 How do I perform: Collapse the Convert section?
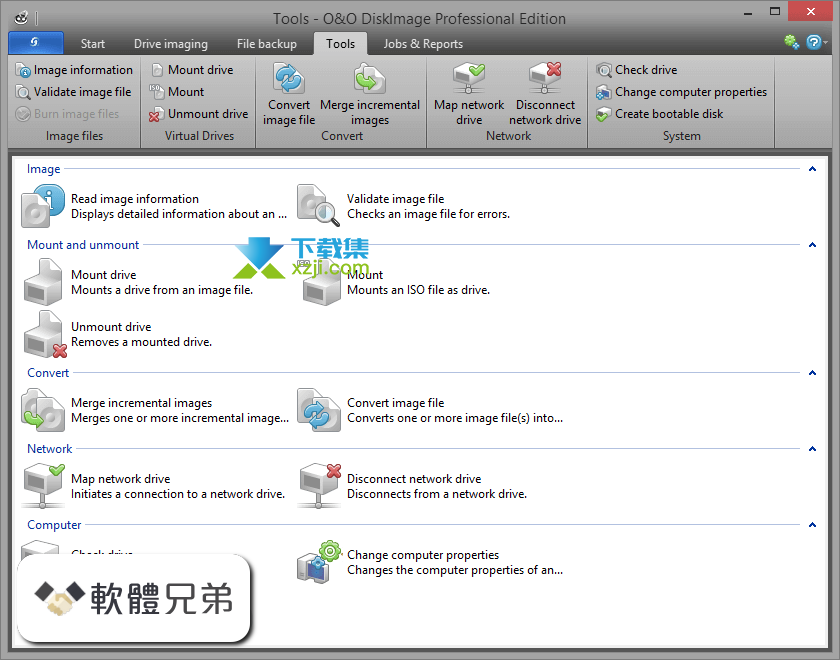click(812, 373)
